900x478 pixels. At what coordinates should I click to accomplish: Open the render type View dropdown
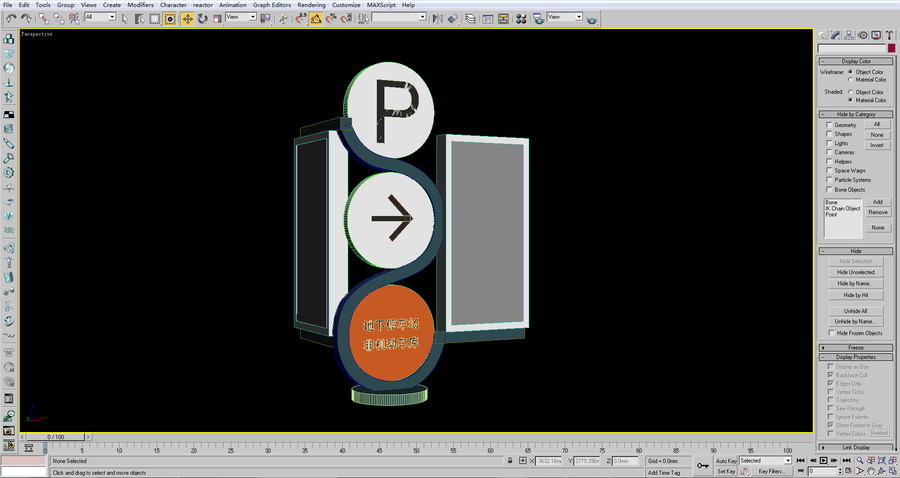point(564,17)
